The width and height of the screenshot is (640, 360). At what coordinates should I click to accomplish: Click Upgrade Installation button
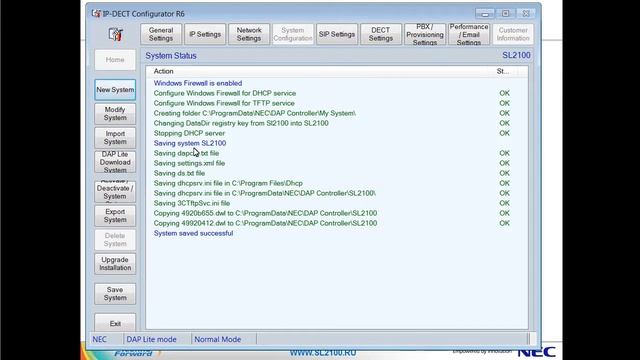tap(115, 264)
